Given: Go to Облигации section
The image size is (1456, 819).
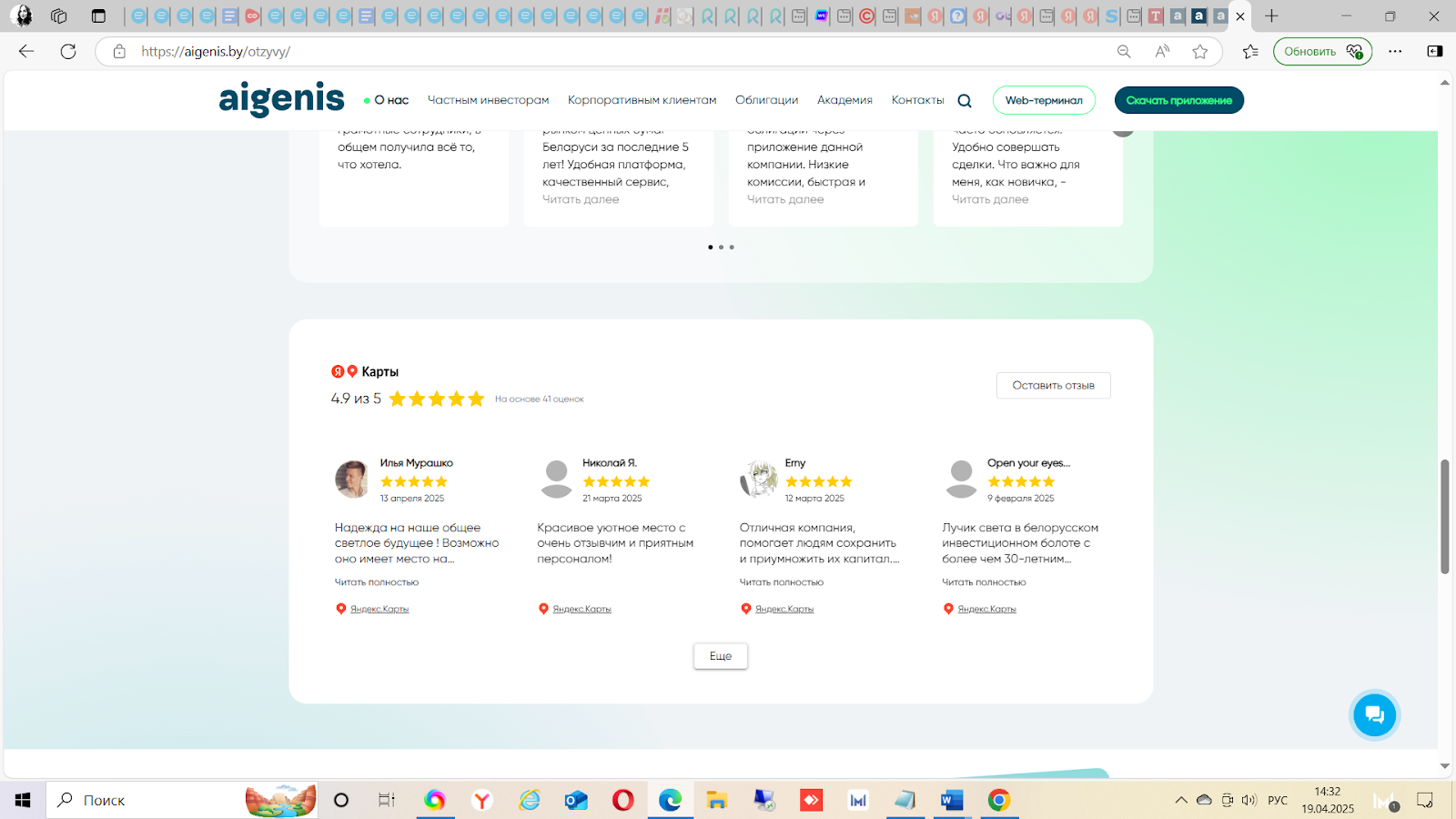Looking at the screenshot, I should [767, 100].
